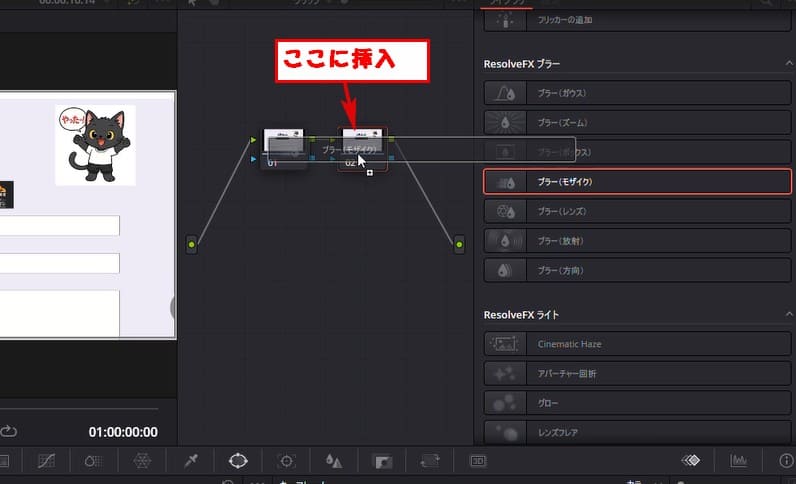Image resolution: width=796 pixels, height=484 pixels.
Task: Open the Tracker palette icon
Action: click(x=287, y=461)
